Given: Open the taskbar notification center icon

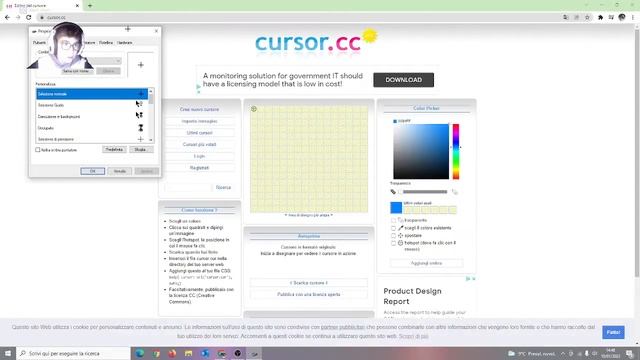Looking at the screenshot, I should pyautogui.click(x=629, y=353).
